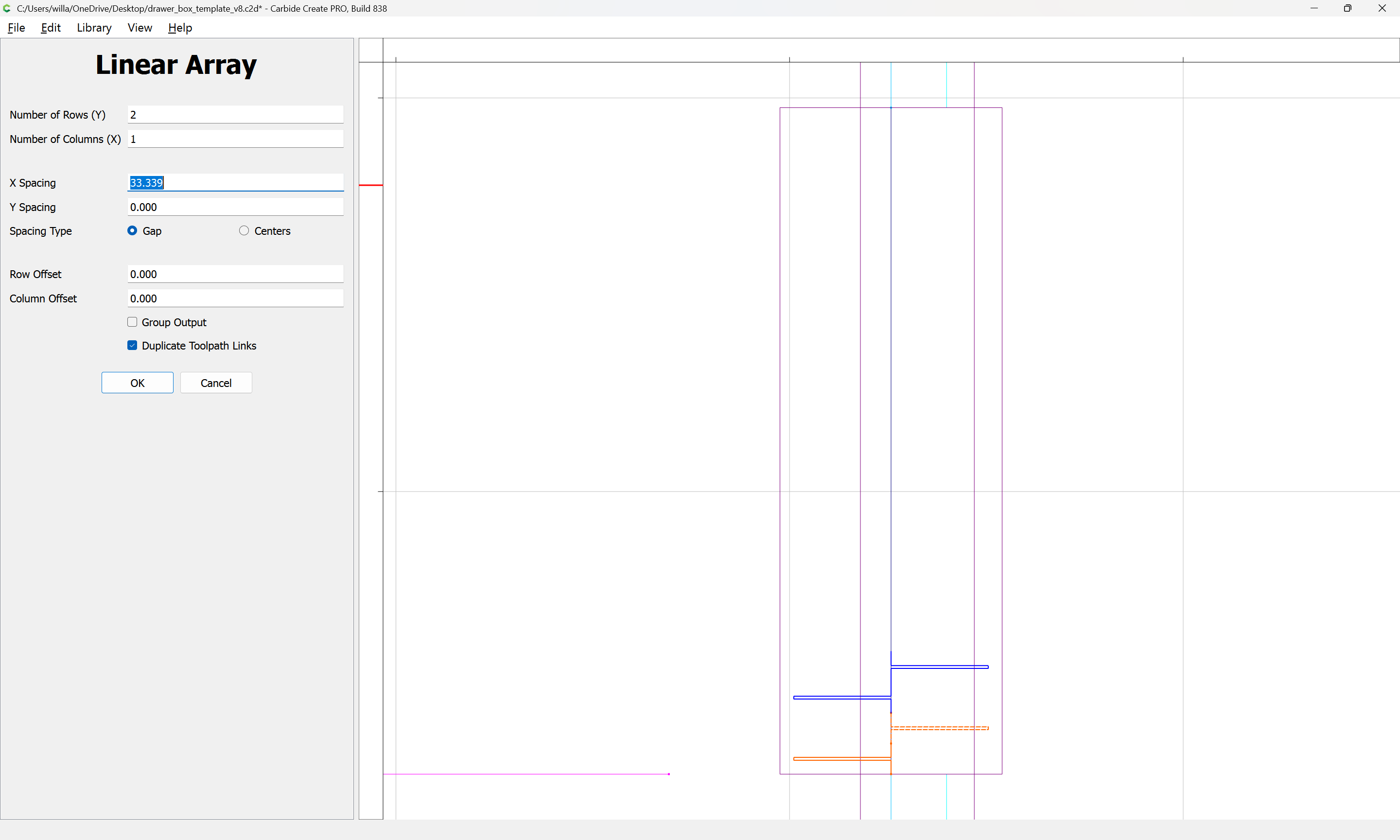
Task: Click the Row Offset input field
Action: tap(235, 274)
